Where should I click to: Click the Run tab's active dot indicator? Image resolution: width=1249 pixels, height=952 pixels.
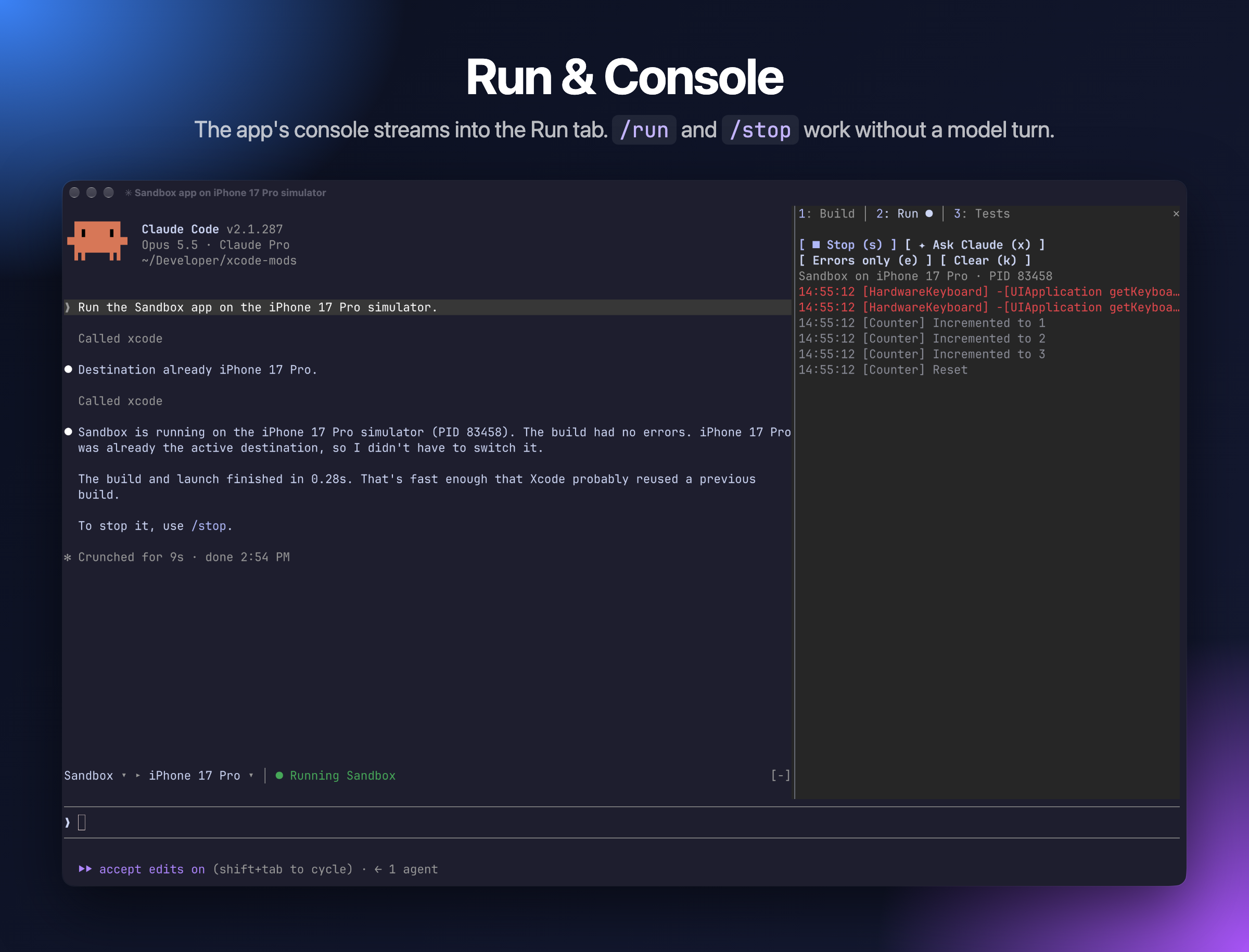(x=928, y=214)
